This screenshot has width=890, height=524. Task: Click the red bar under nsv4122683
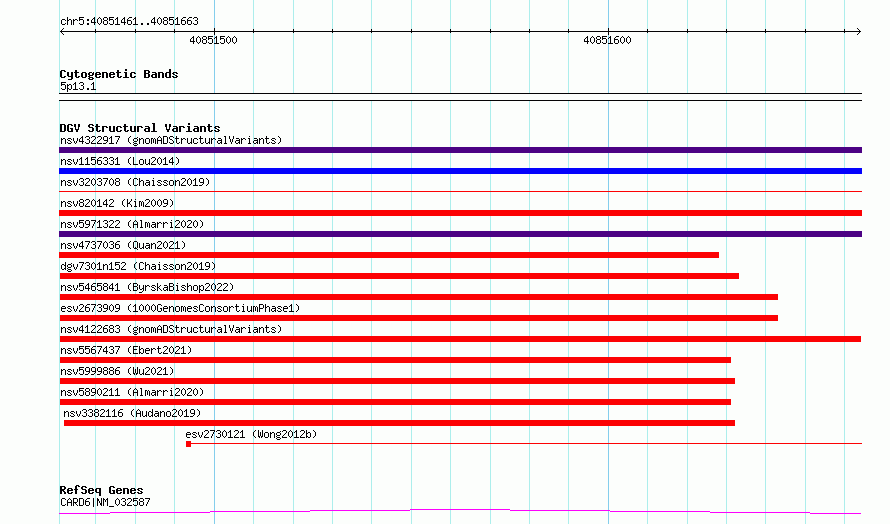click(x=460, y=339)
